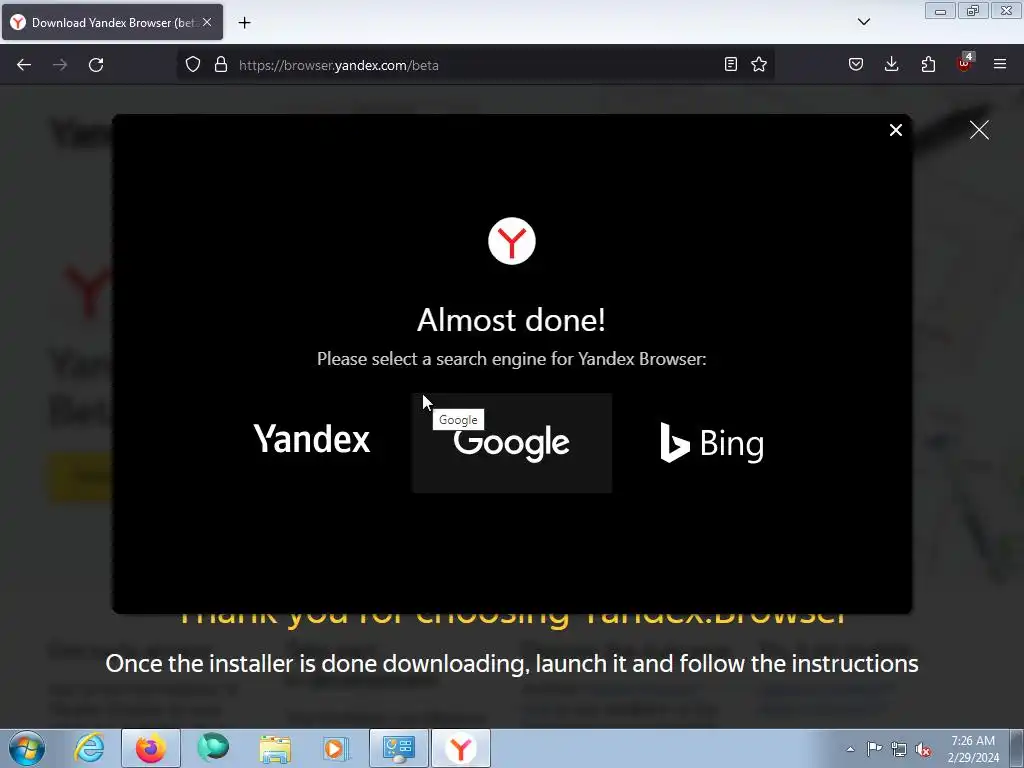The image size is (1024, 768).
Task: Switch to Firefox in the taskbar
Action: pos(151,748)
